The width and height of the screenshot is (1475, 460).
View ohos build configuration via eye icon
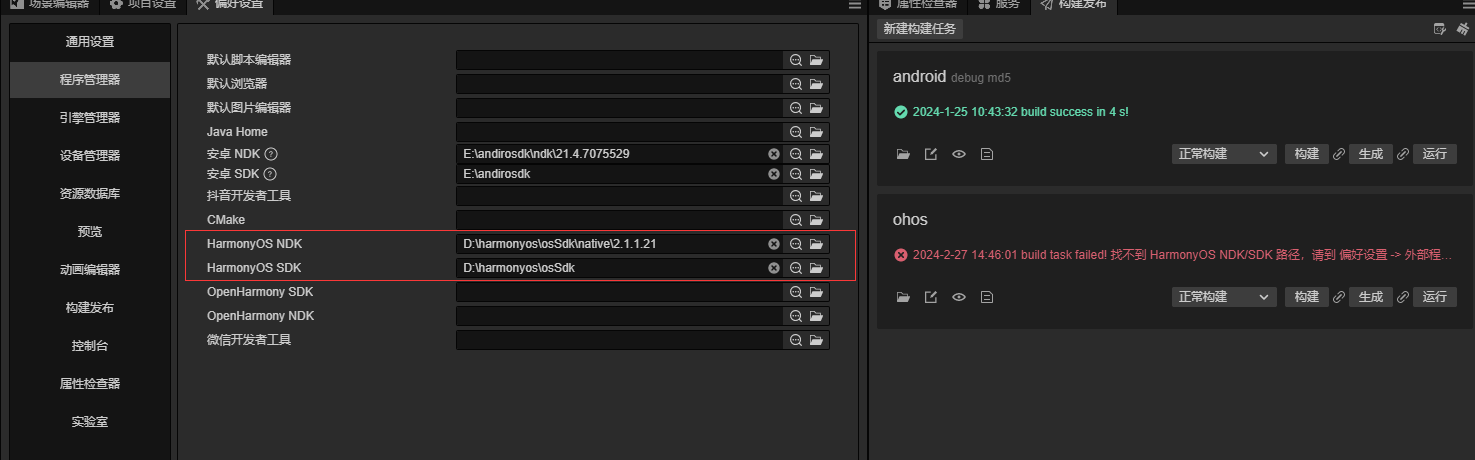pyautogui.click(x=959, y=297)
